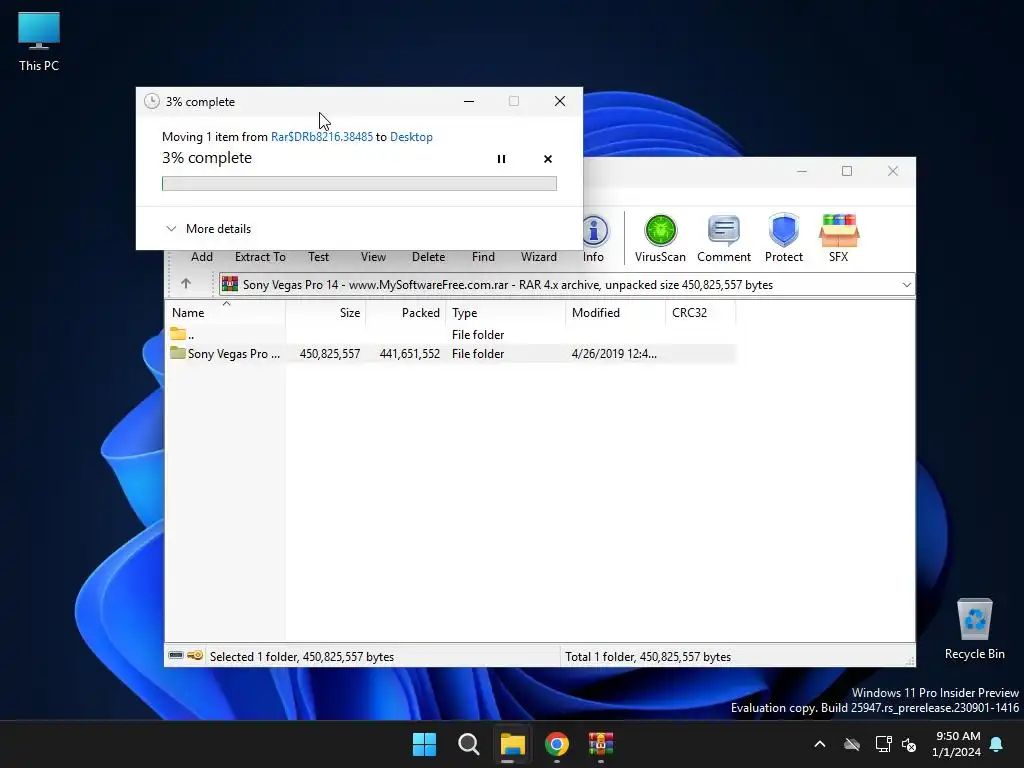Sort by the Name column header

click(225, 313)
